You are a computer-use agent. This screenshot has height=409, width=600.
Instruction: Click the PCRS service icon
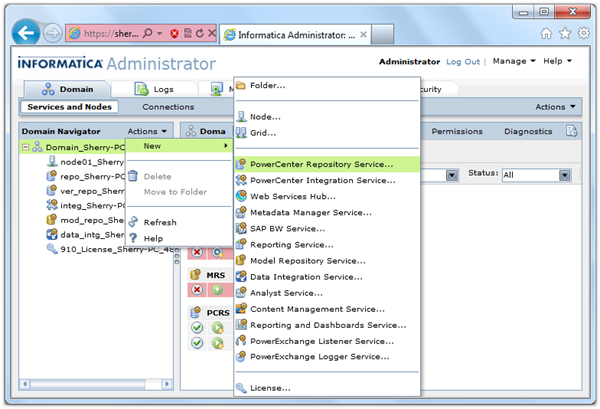(x=196, y=312)
